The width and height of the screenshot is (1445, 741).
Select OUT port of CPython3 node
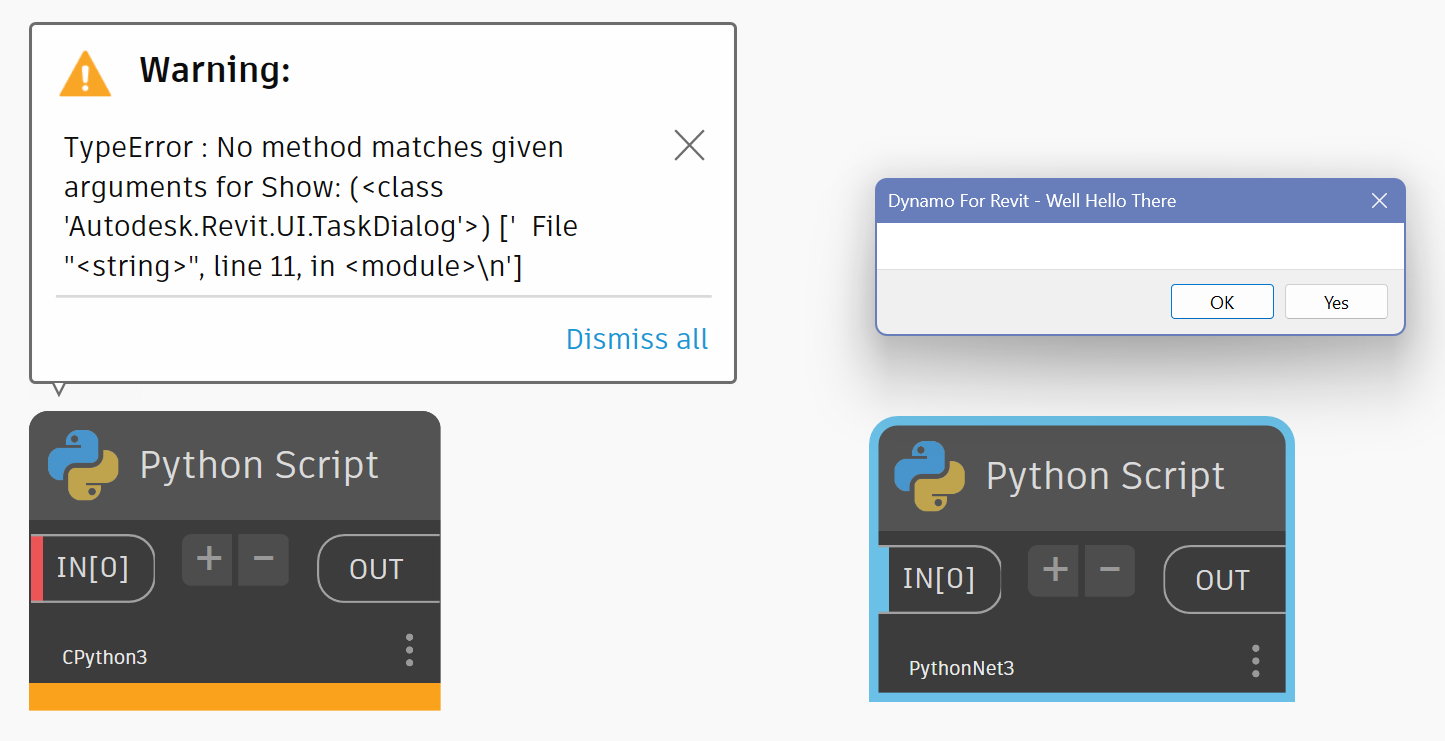(376, 569)
